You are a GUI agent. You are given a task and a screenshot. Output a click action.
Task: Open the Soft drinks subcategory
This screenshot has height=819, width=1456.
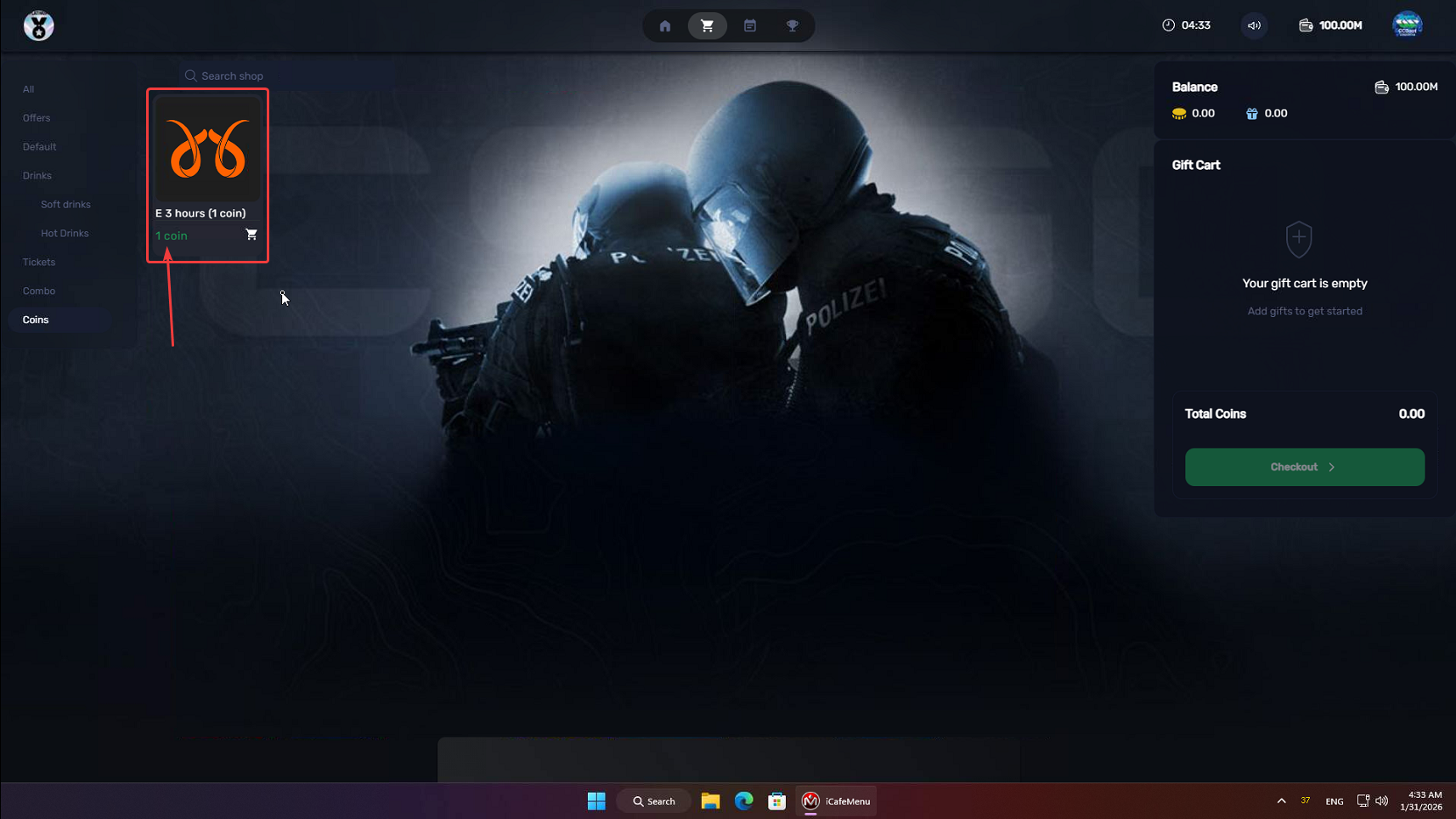65,205
